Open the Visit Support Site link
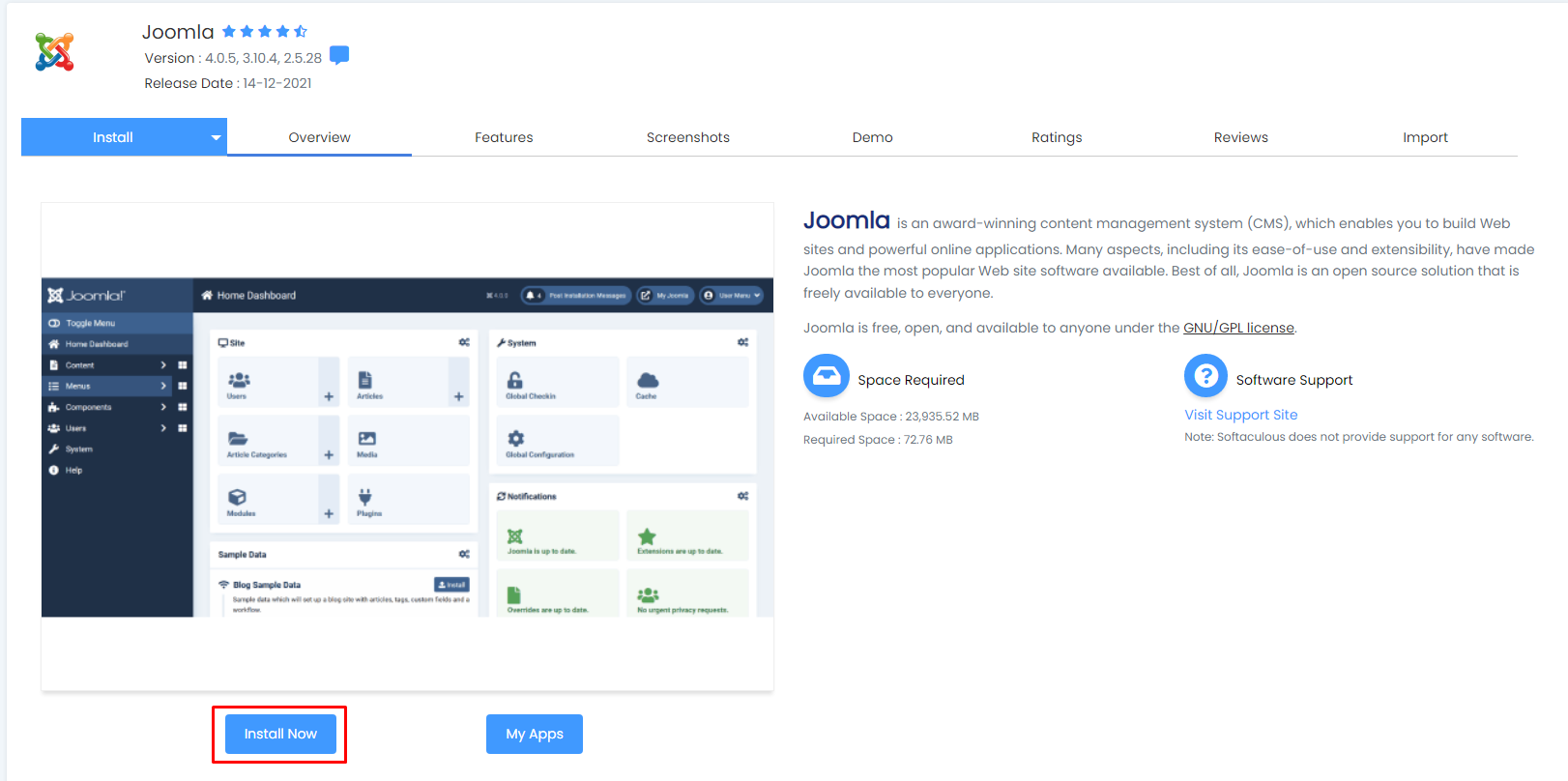The image size is (1568, 781). coord(1241,415)
